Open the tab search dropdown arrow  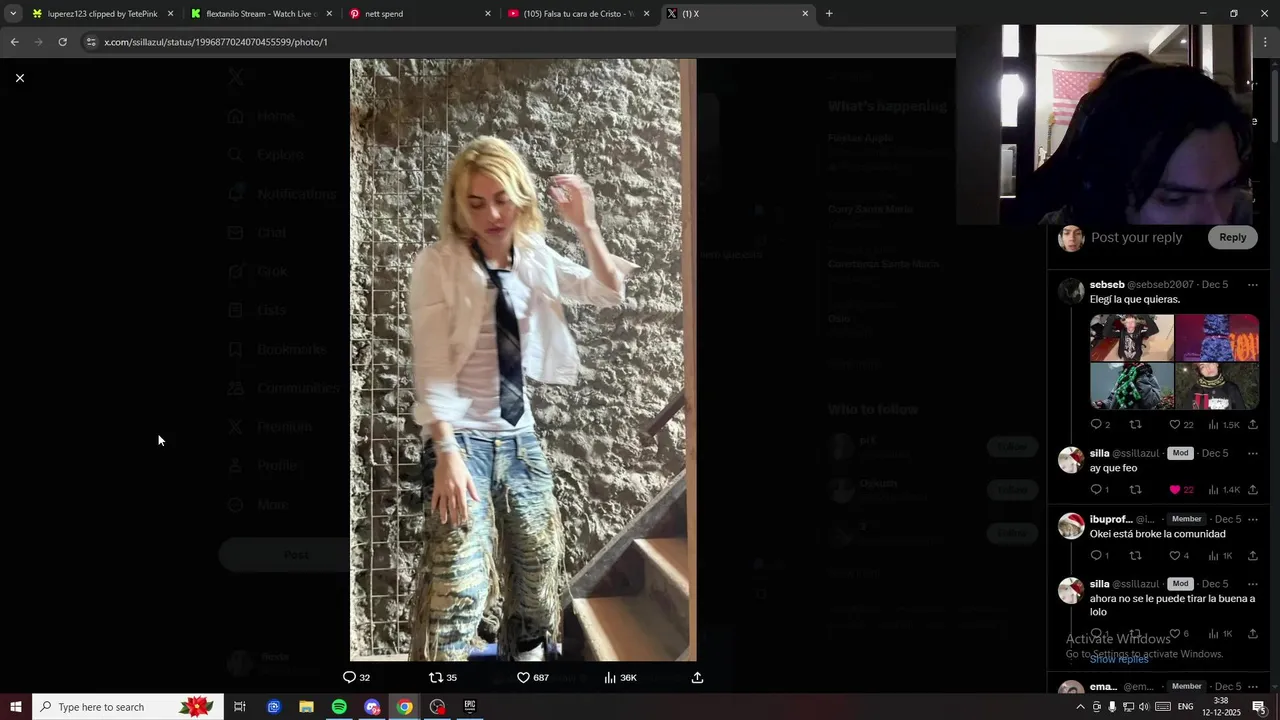point(12,14)
